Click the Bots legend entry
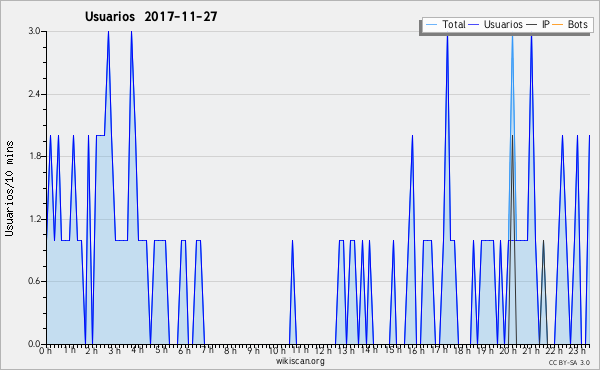The width and height of the screenshot is (600, 370). pyautogui.click(x=570, y=24)
